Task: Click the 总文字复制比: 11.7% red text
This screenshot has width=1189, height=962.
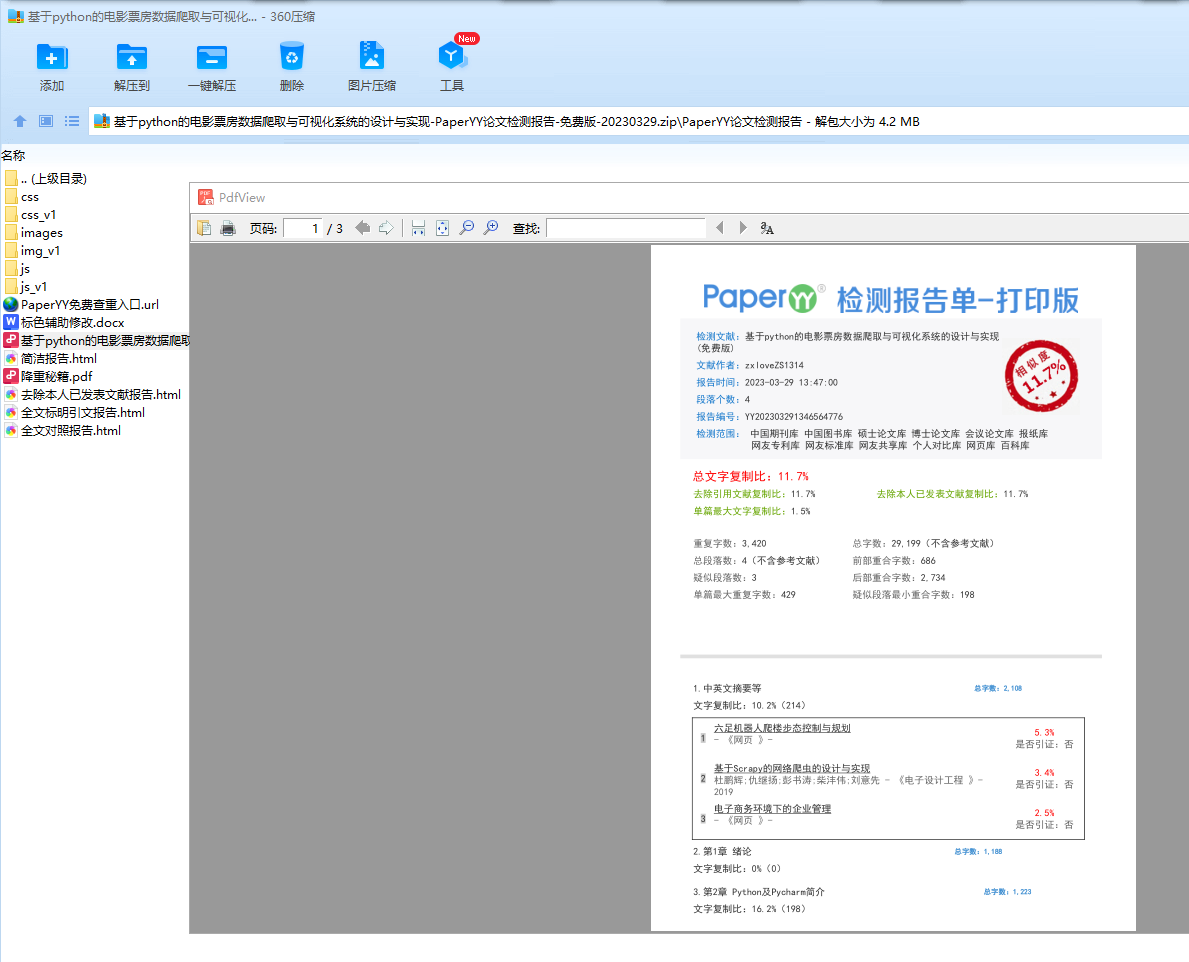Action: (751, 476)
